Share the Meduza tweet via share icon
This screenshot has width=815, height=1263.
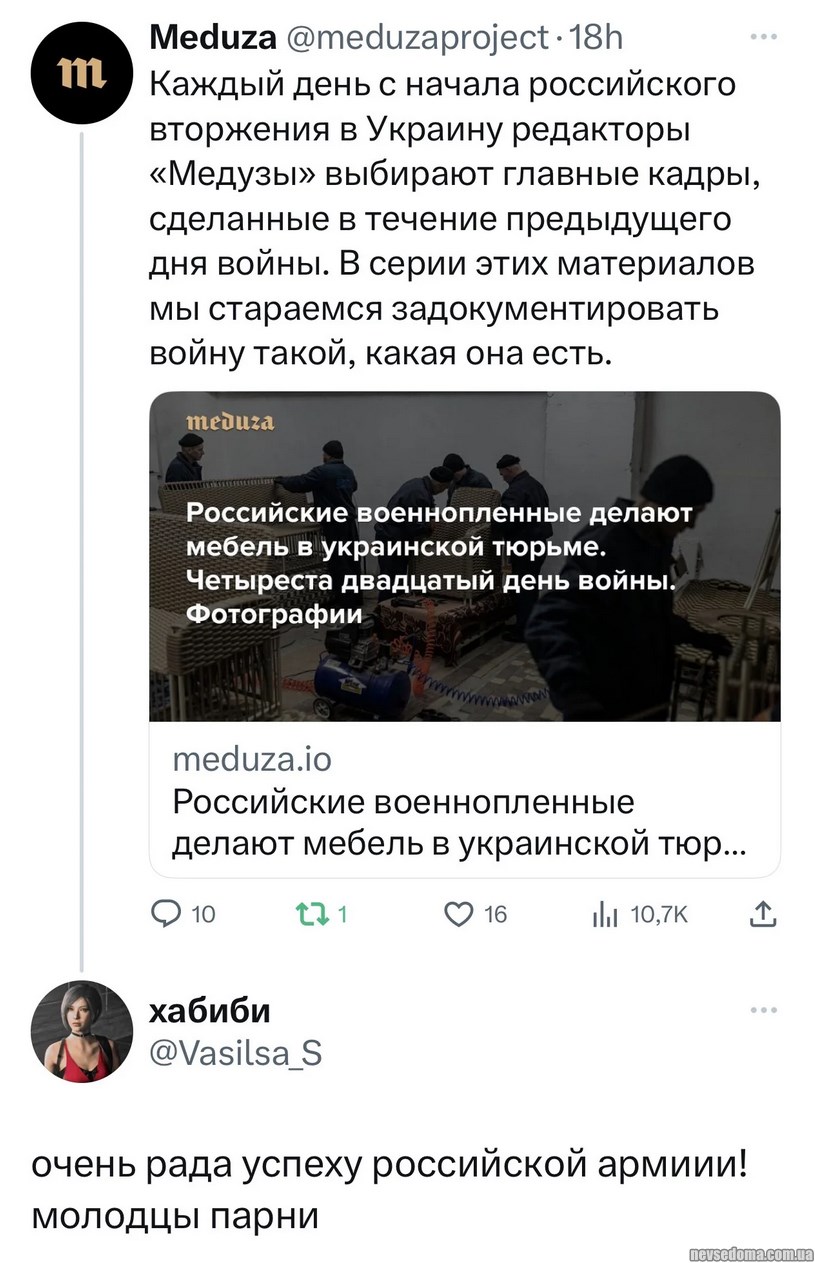point(762,912)
